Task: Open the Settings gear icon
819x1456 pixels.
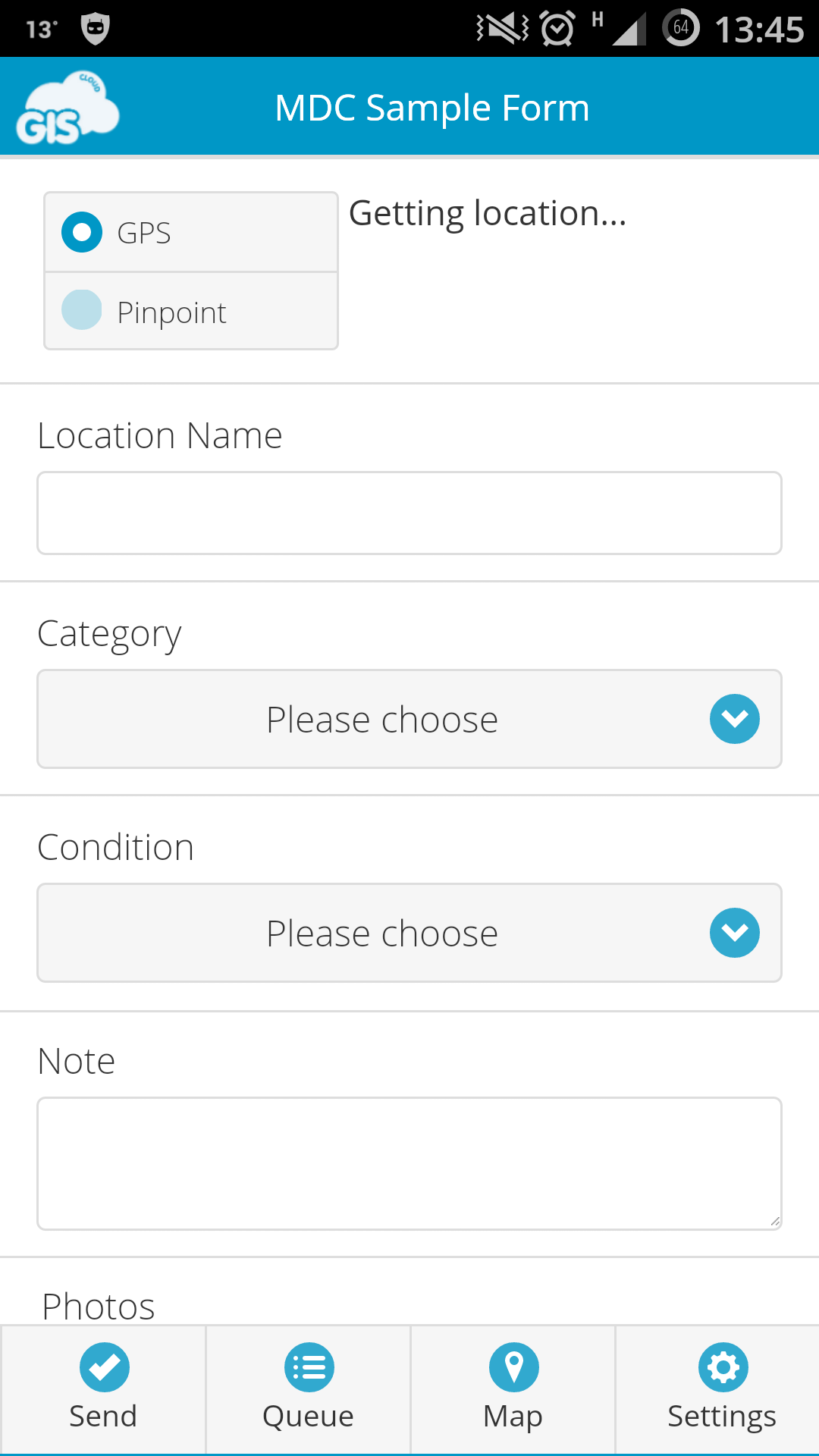Action: [723, 1367]
